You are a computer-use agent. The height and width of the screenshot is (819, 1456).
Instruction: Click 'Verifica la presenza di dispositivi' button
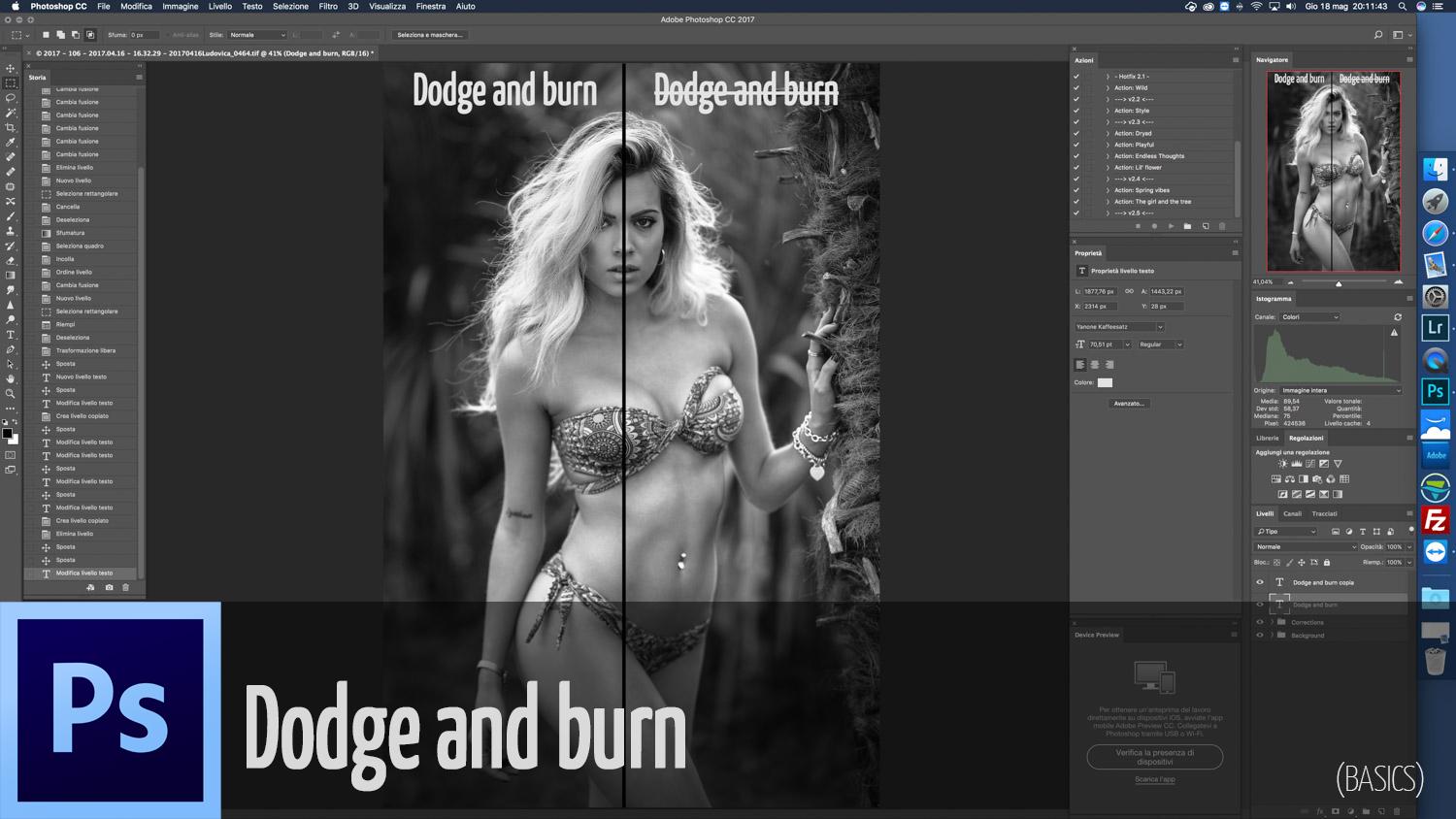1155,757
